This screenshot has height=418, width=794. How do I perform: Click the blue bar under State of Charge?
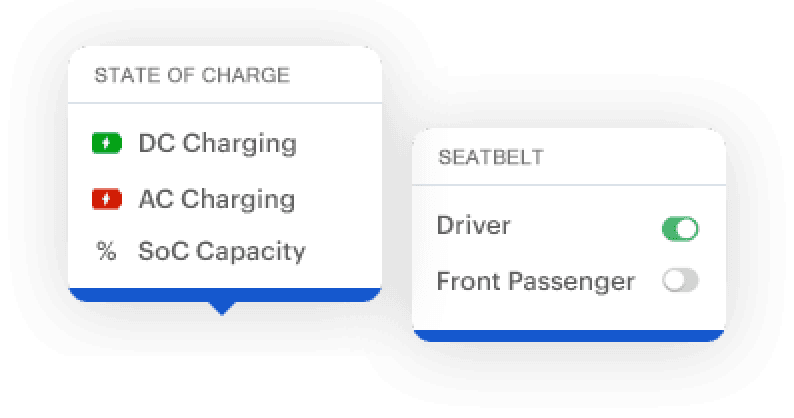click(x=224, y=294)
